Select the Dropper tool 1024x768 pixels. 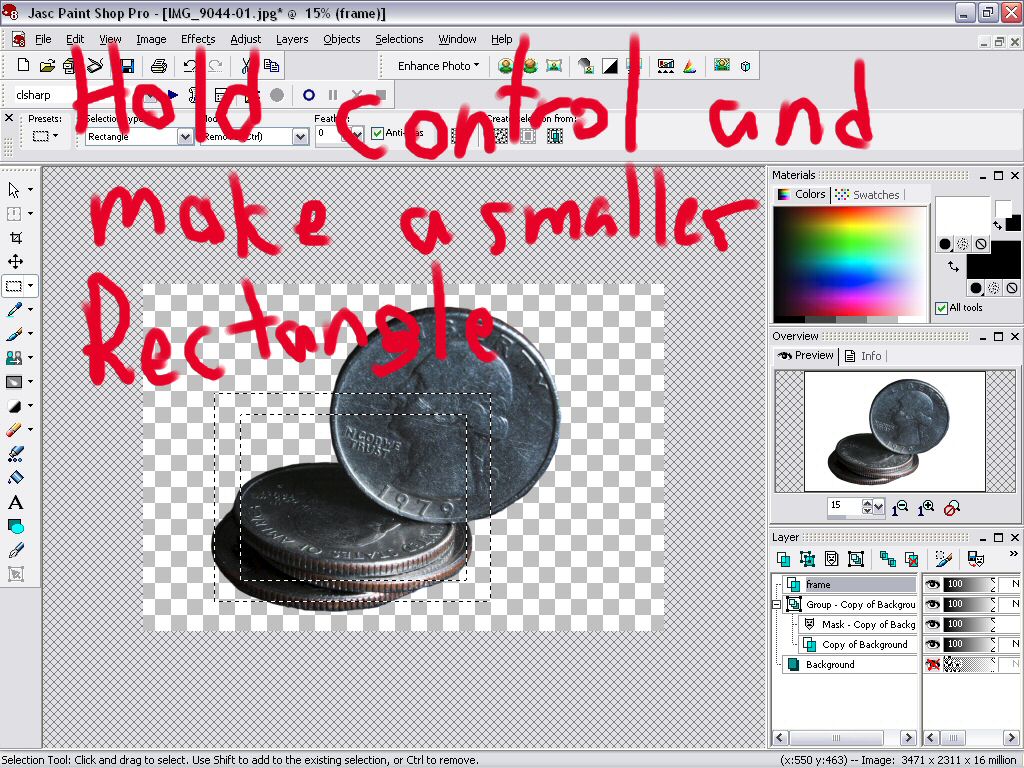(x=14, y=309)
